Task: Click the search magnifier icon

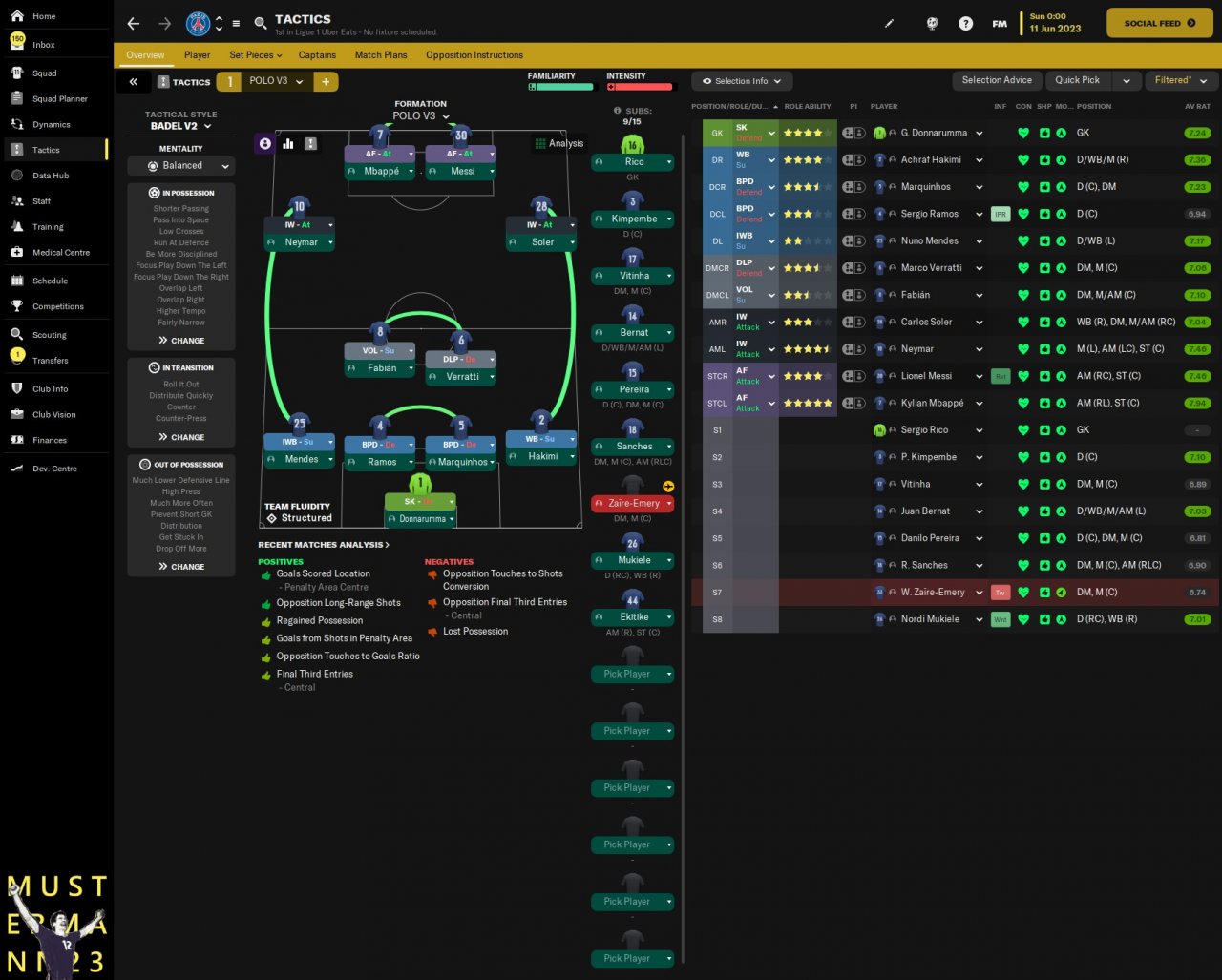Action: [x=261, y=24]
